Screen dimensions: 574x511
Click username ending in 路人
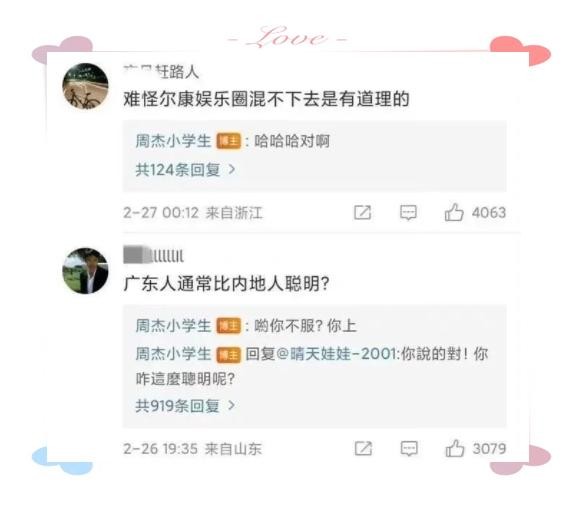161,72
